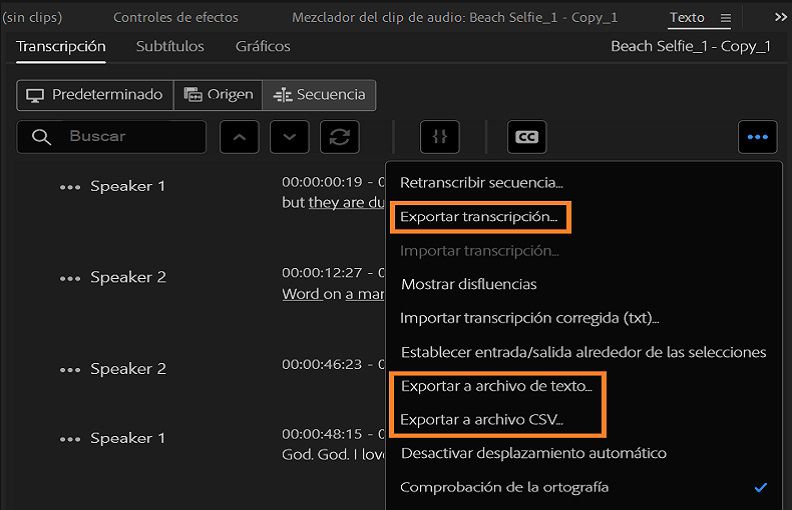Click Speaker 2 label at 00:00:46:23

[128, 369]
